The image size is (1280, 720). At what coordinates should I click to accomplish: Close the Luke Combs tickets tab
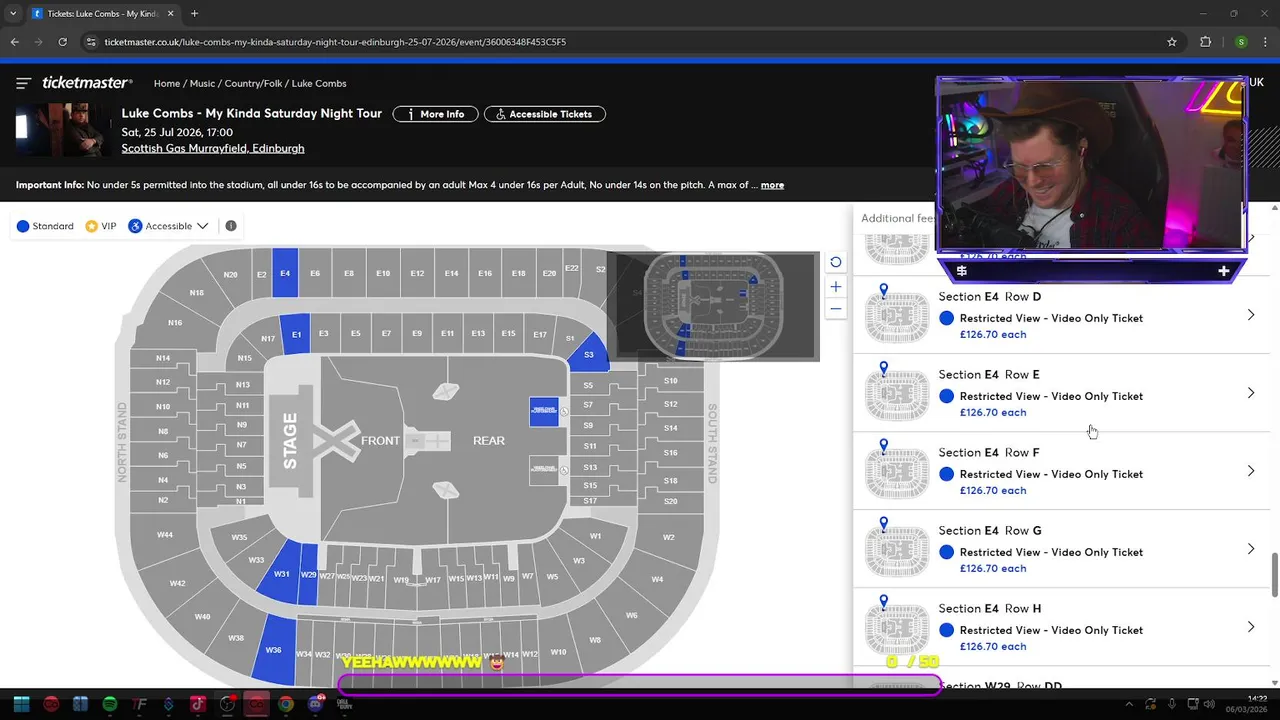(171, 14)
